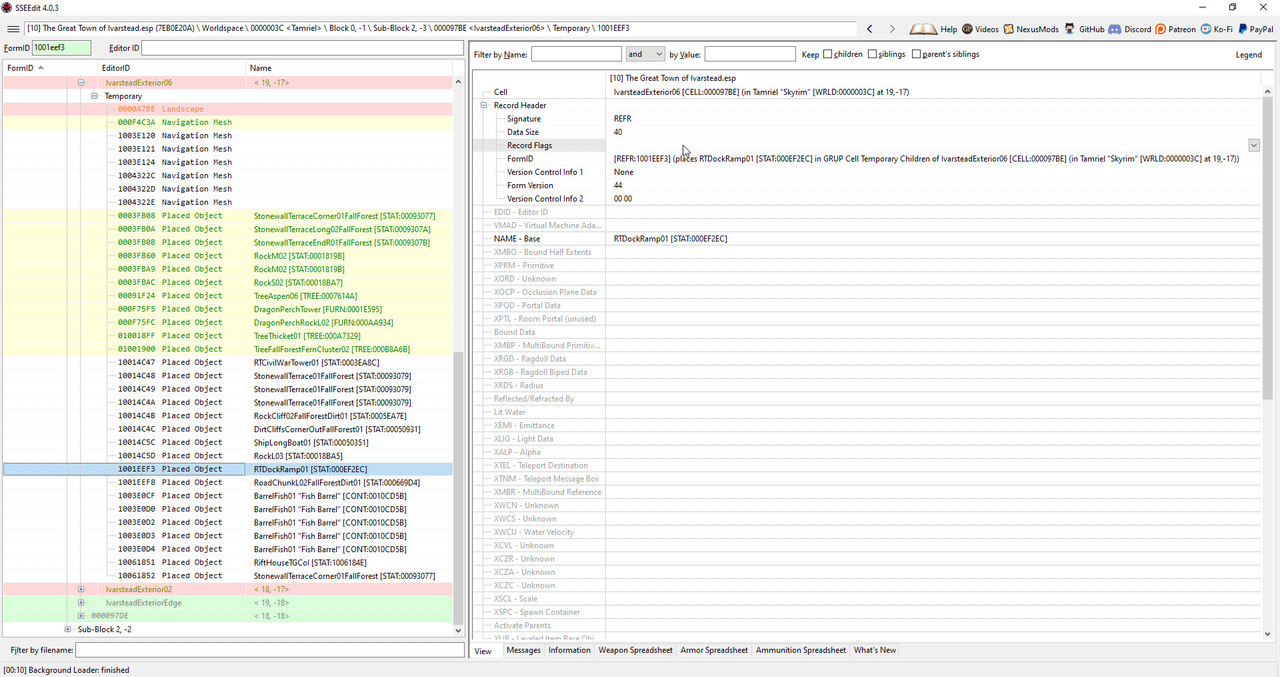Enable Keep children checkbox
1280x677 pixels.
(x=829, y=54)
